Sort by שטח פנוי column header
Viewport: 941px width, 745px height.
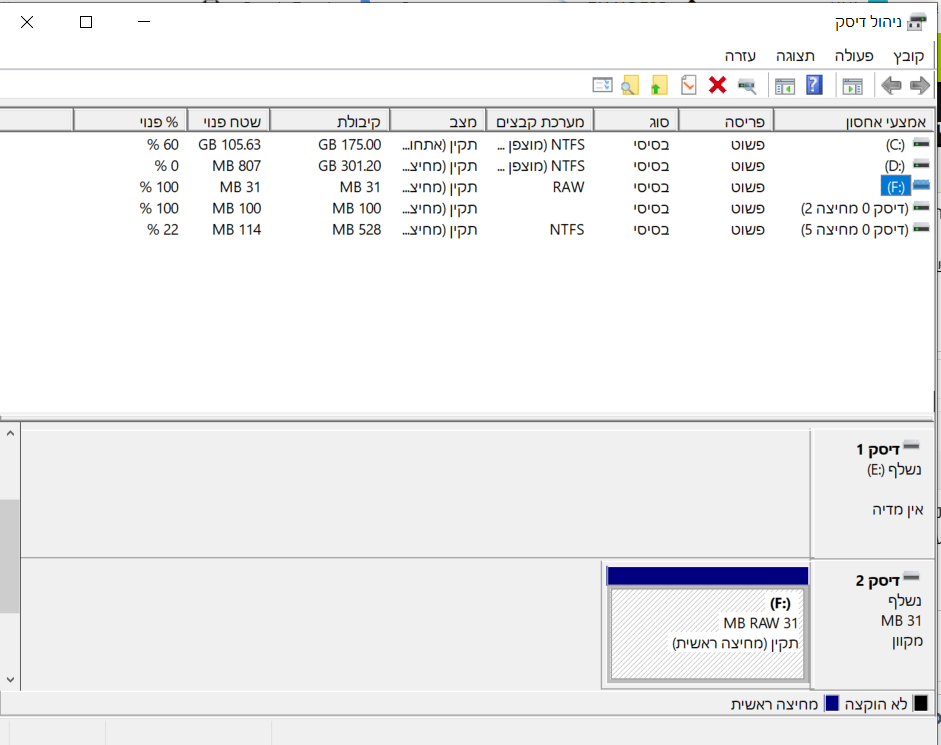pos(229,122)
